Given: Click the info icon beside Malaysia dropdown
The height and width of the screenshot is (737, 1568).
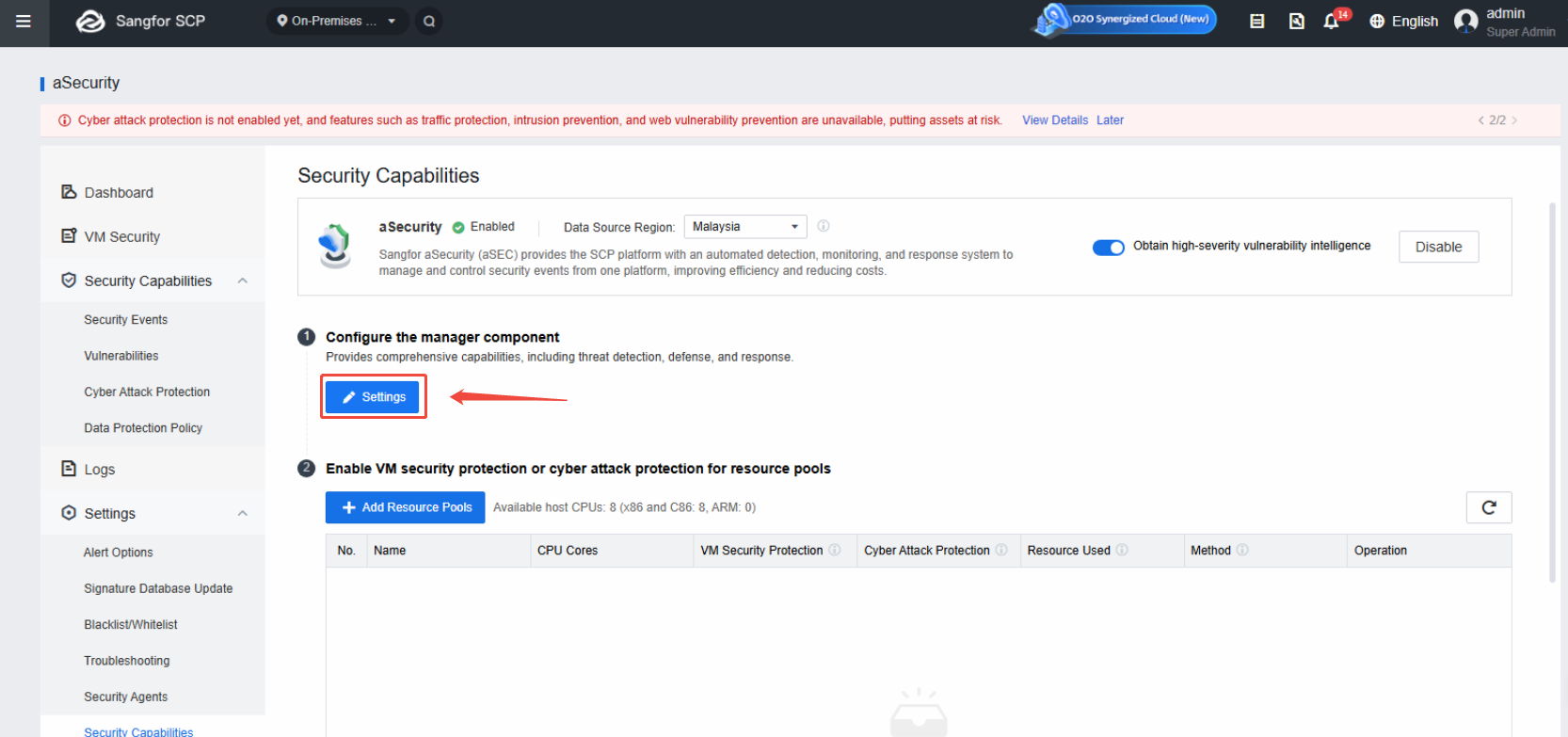Looking at the screenshot, I should tap(824, 226).
